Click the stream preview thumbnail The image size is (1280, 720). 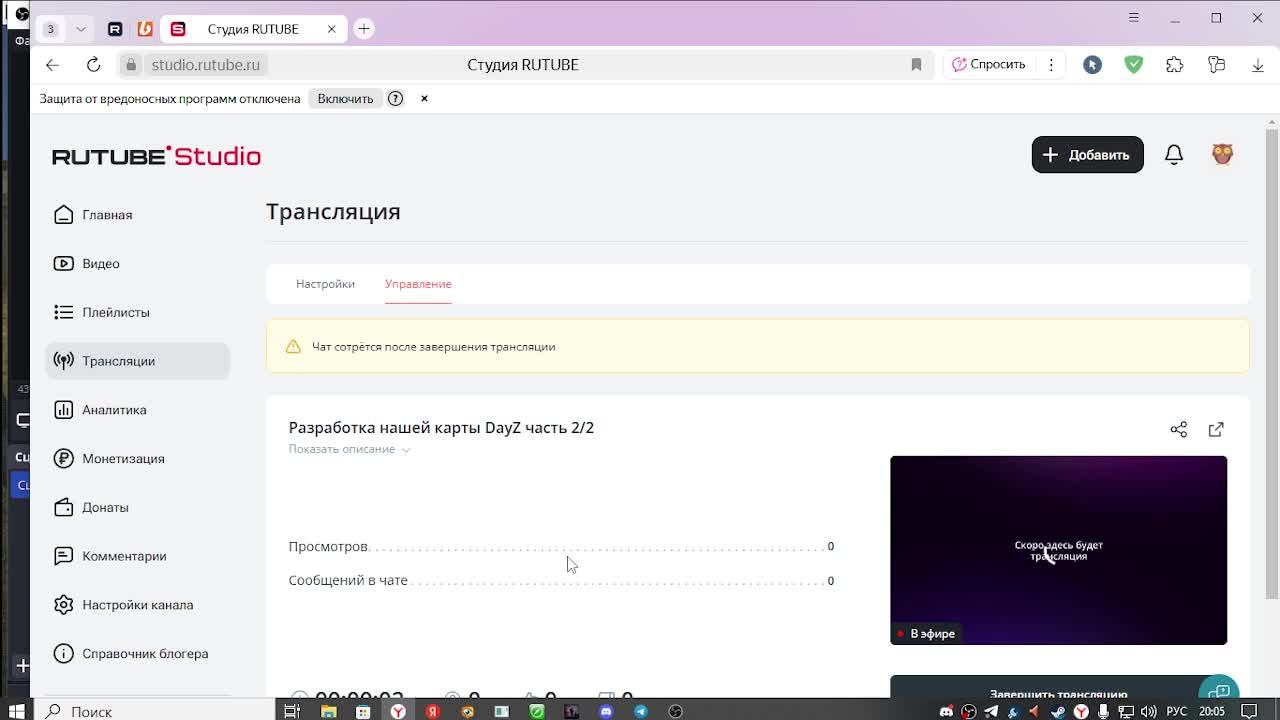1058,550
